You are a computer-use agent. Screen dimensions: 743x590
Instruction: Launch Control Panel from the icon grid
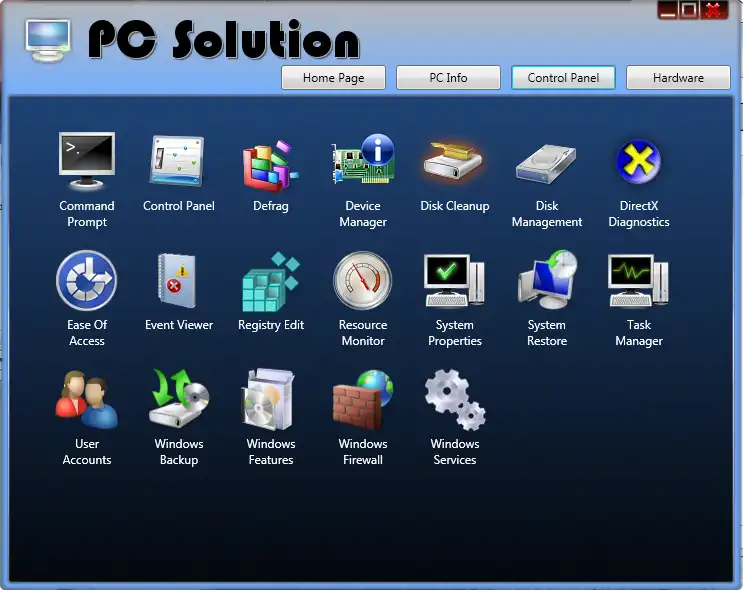click(178, 161)
